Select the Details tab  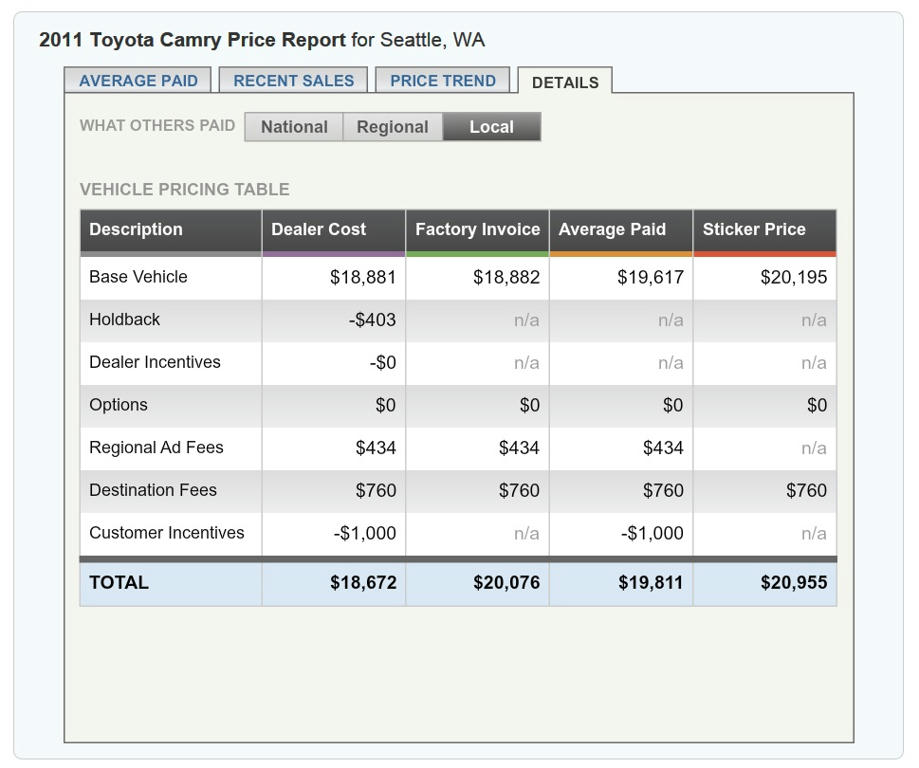[565, 81]
